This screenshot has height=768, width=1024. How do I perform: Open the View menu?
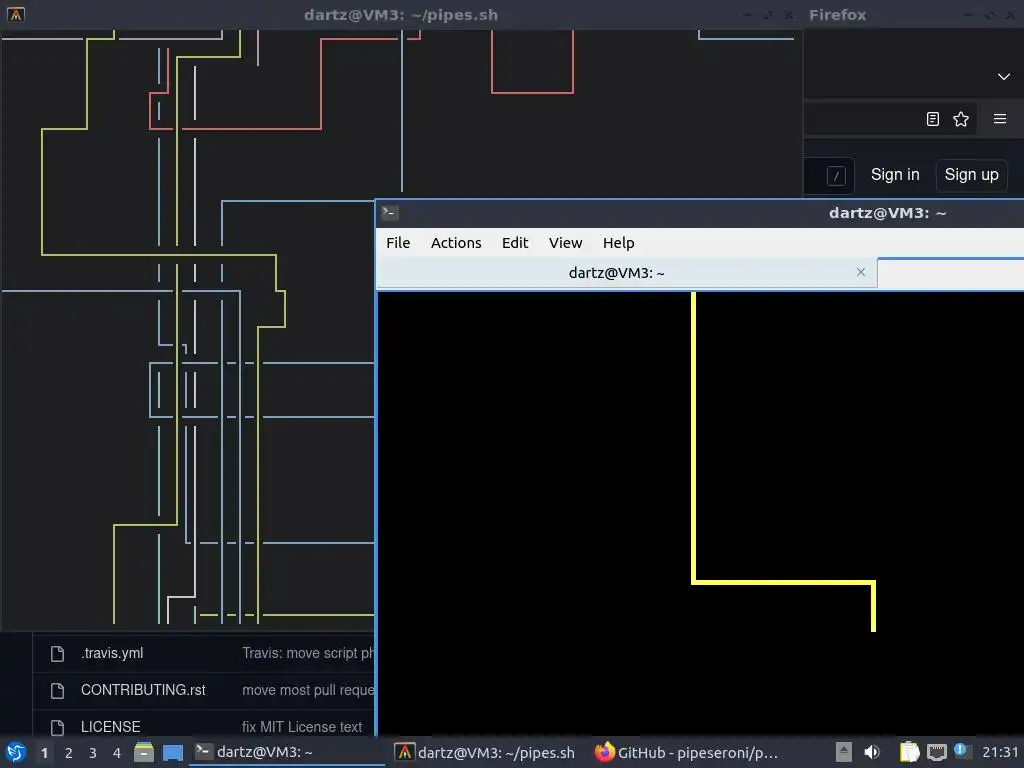(565, 243)
